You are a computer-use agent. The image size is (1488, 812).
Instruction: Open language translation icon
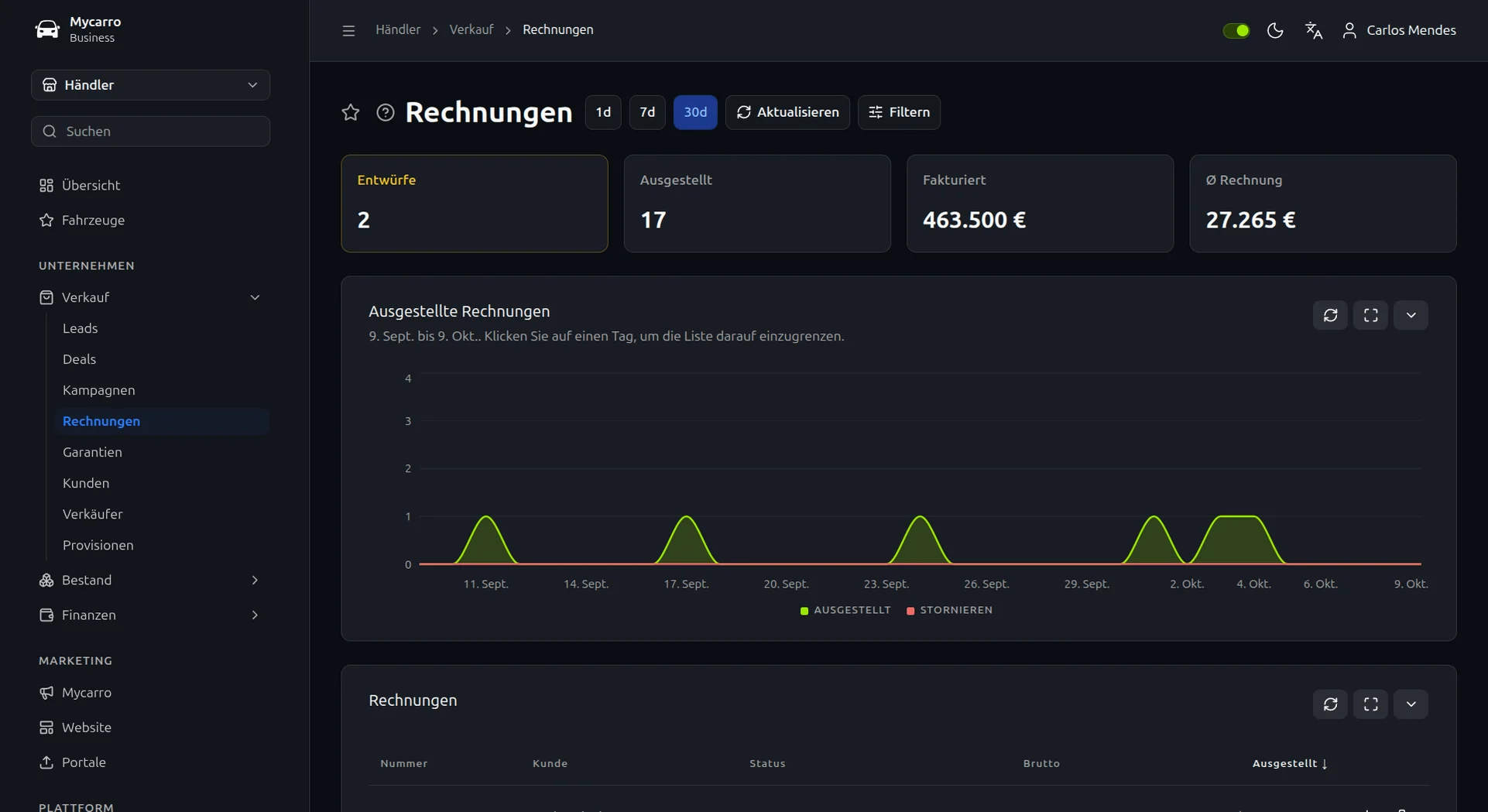tap(1314, 30)
